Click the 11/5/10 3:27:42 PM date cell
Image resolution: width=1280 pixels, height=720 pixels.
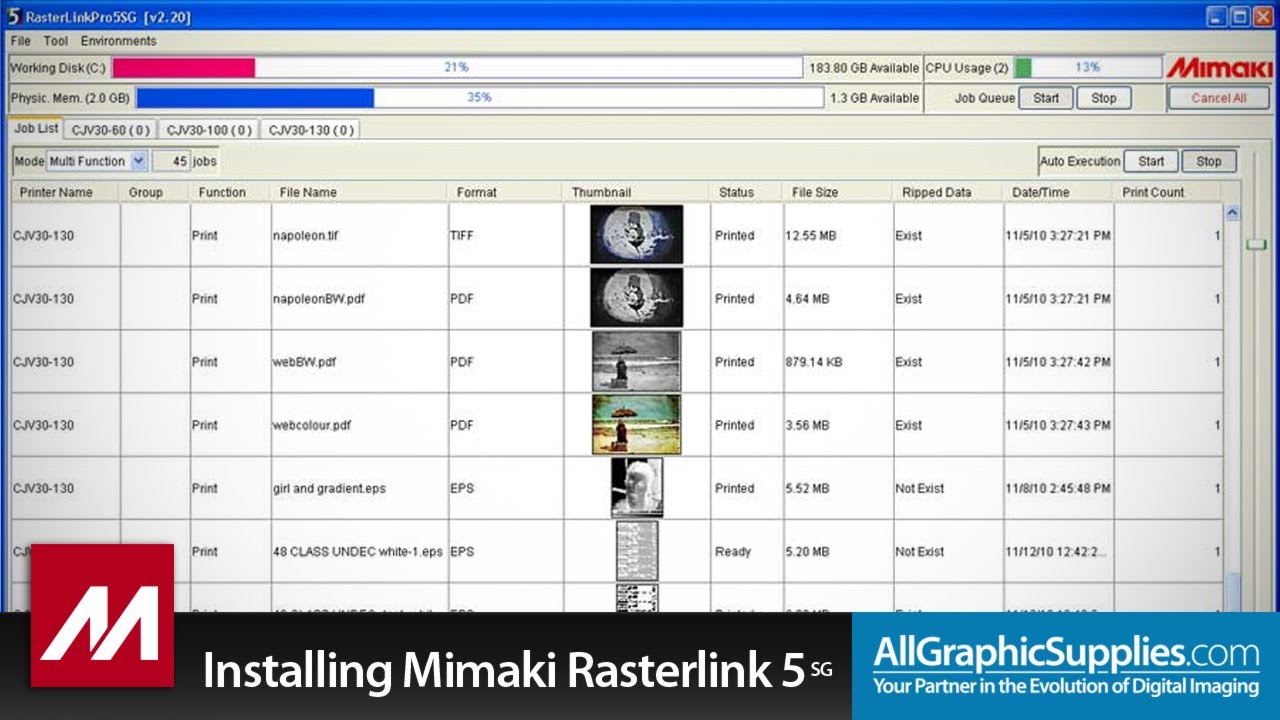click(x=1059, y=362)
